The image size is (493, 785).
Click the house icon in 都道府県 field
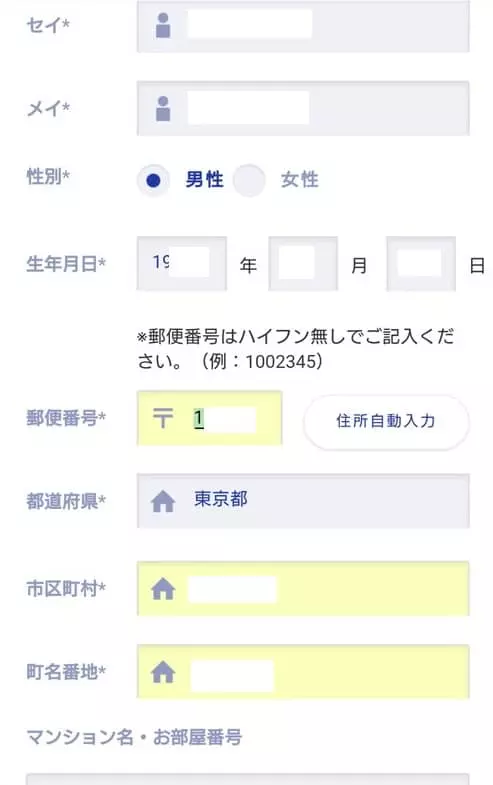click(x=163, y=501)
